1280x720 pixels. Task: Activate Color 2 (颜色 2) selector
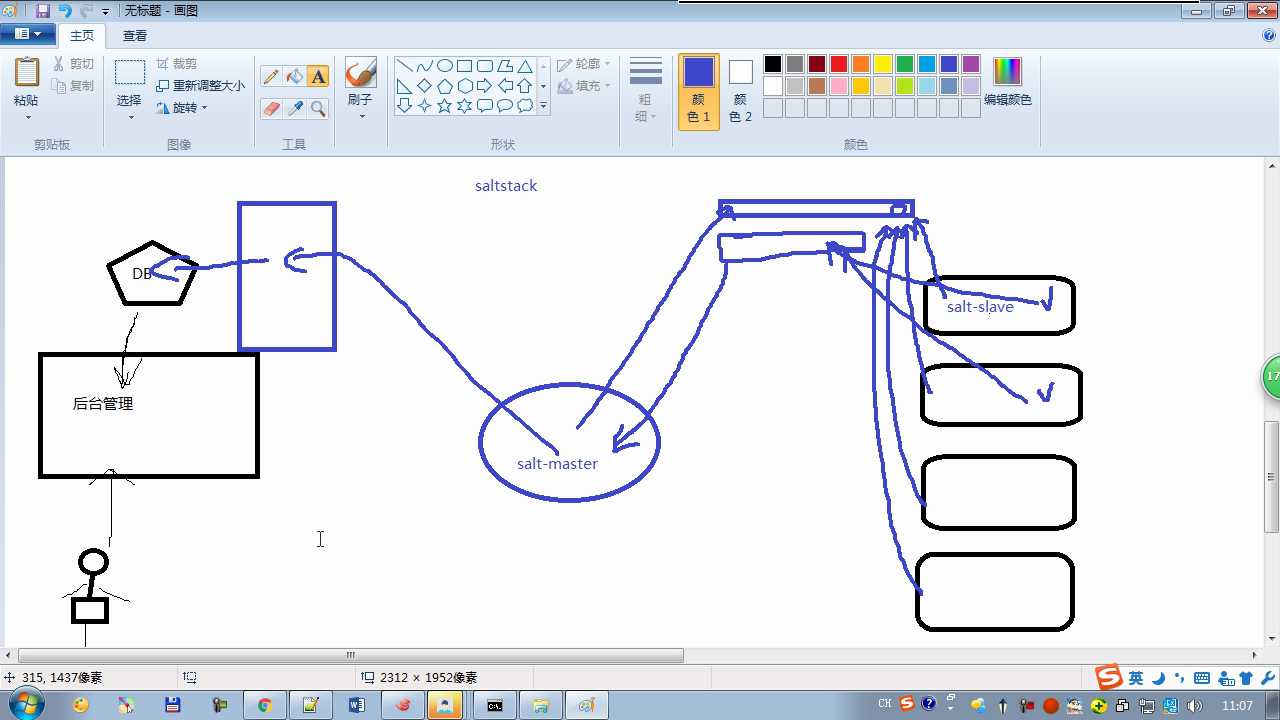pyautogui.click(x=740, y=91)
